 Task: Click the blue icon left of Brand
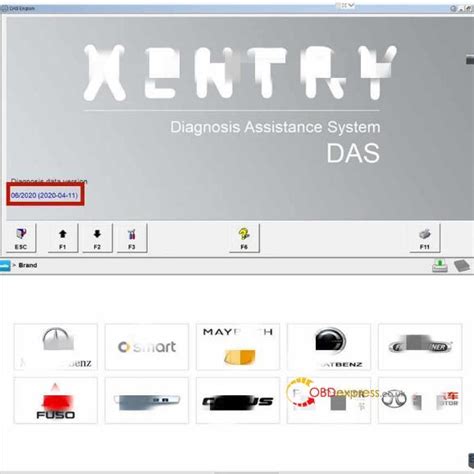(5, 266)
